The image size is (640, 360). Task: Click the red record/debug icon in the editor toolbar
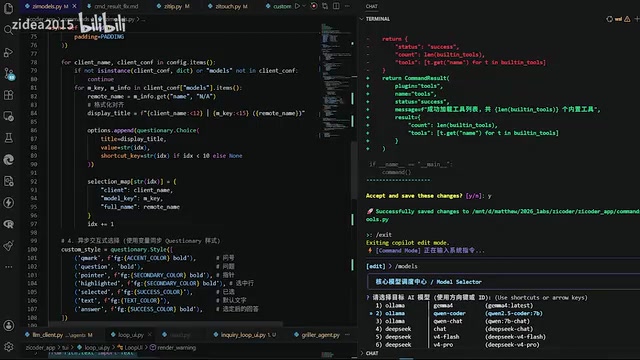click(x=314, y=6)
